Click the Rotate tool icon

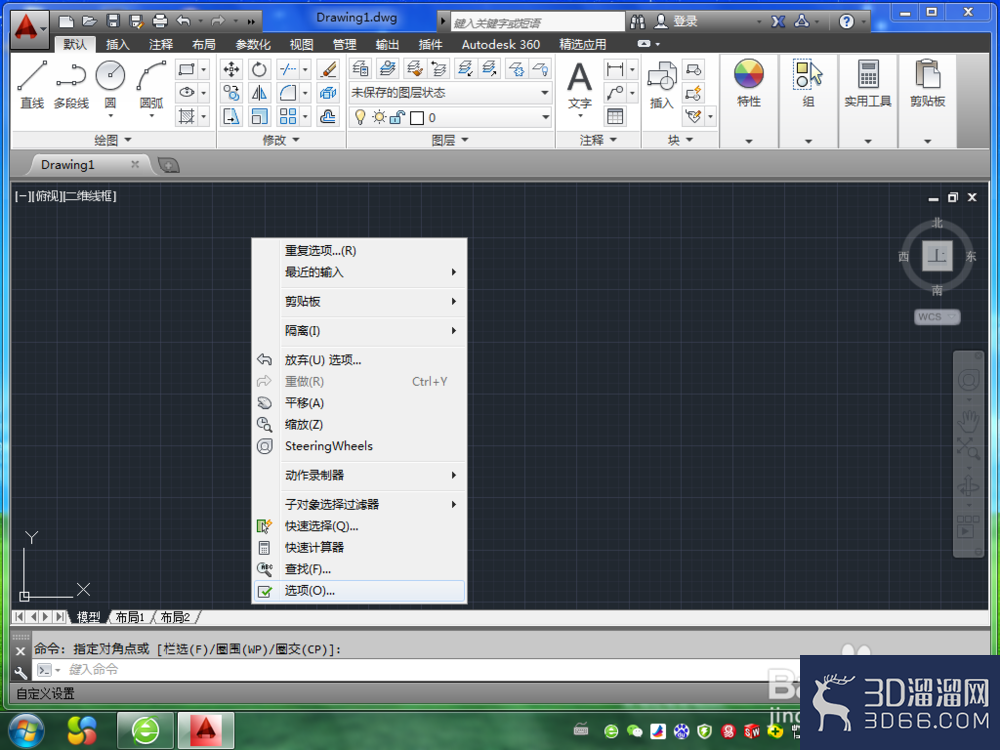click(259, 69)
